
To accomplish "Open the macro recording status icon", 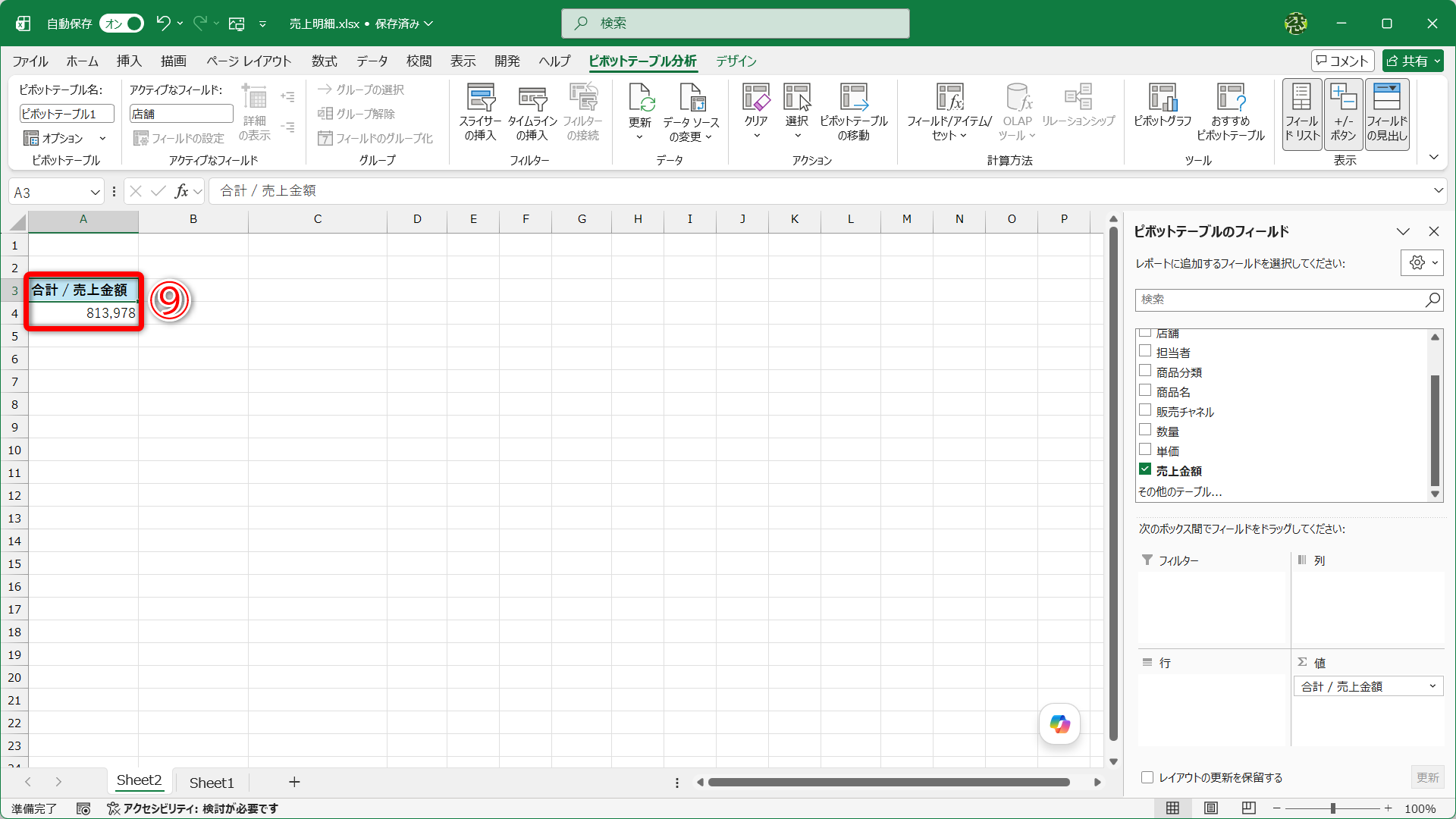I will pyautogui.click(x=83, y=808).
